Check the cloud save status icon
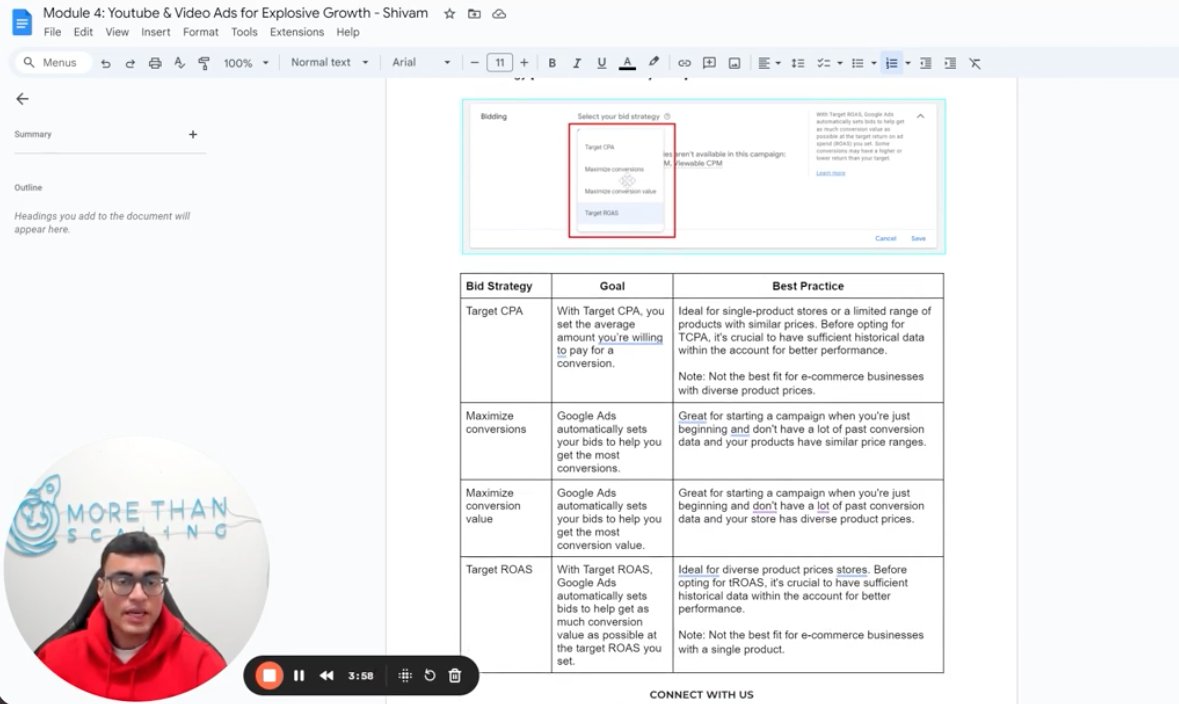The width and height of the screenshot is (1179, 704). tap(499, 14)
